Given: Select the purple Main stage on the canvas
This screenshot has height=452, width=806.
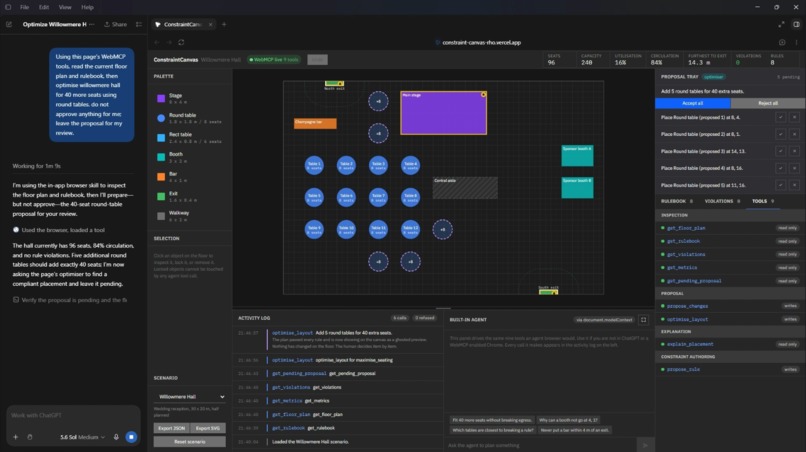Looking at the screenshot, I should coord(444,113).
